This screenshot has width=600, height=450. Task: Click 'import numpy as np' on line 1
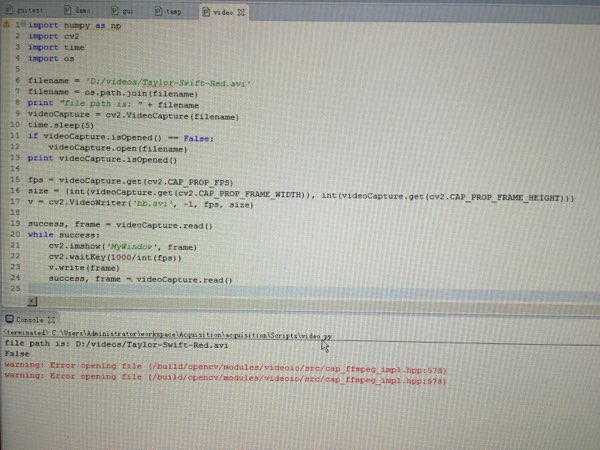(75, 25)
